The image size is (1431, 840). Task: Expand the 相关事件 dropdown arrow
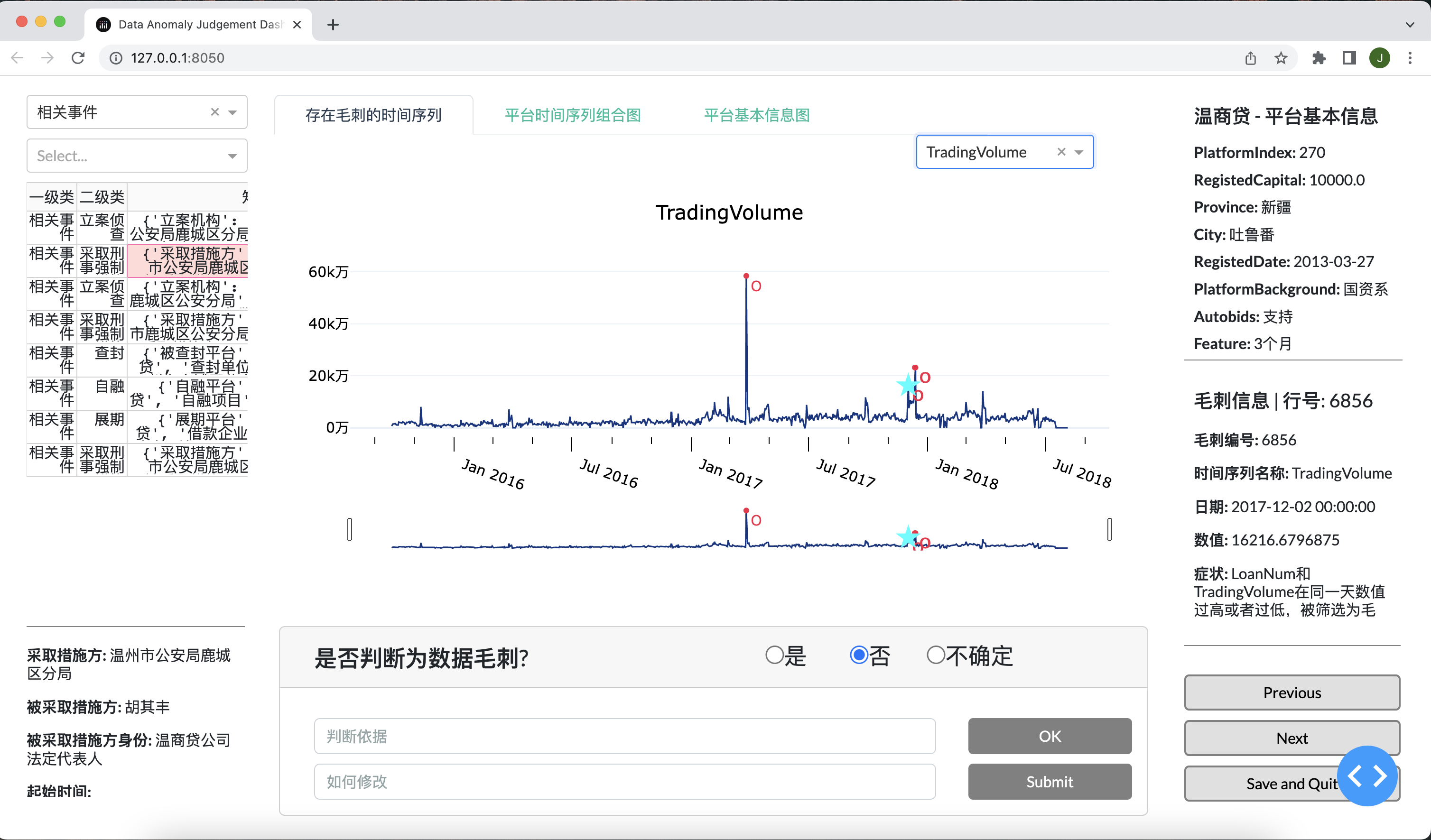(233, 112)
